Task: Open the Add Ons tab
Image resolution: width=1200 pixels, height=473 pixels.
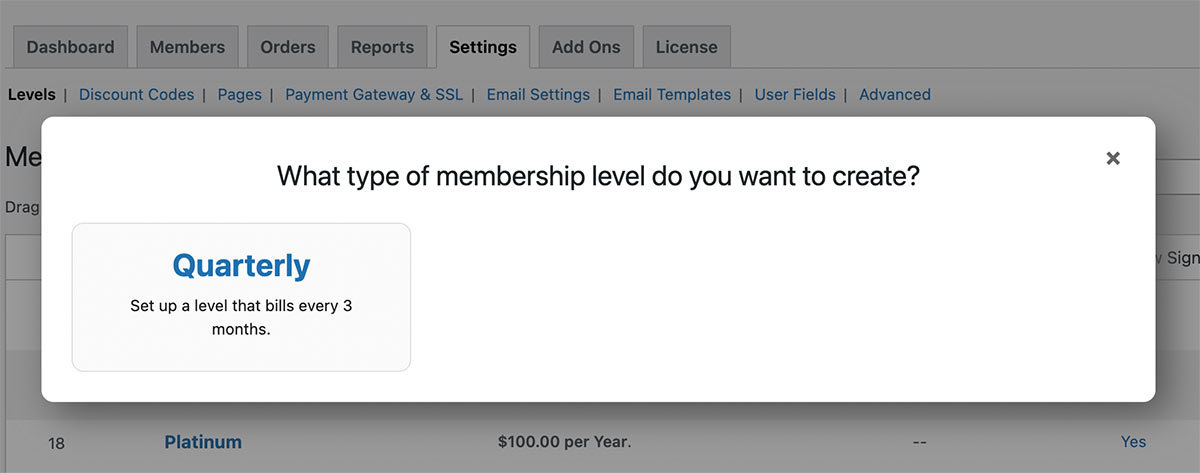Action: pos(586,47)
